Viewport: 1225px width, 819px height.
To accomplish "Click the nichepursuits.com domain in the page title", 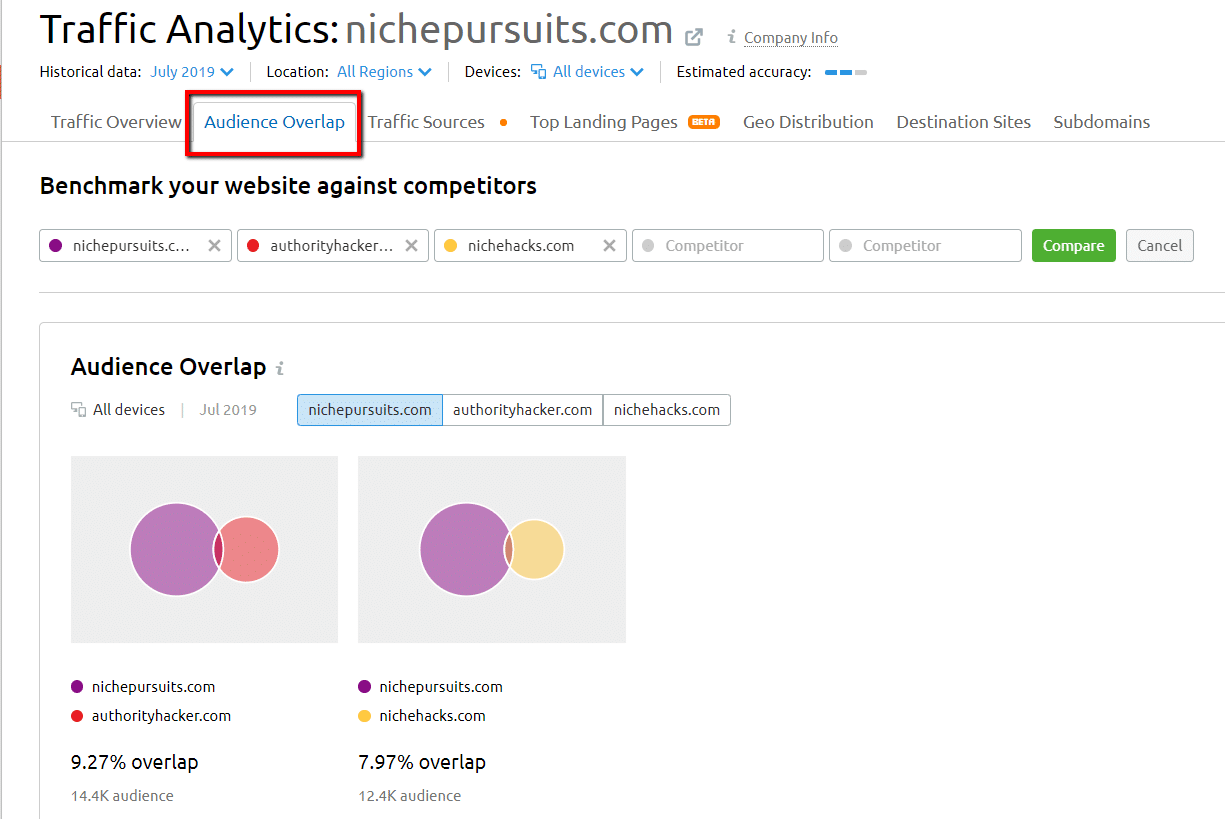I will click(509, 30).
